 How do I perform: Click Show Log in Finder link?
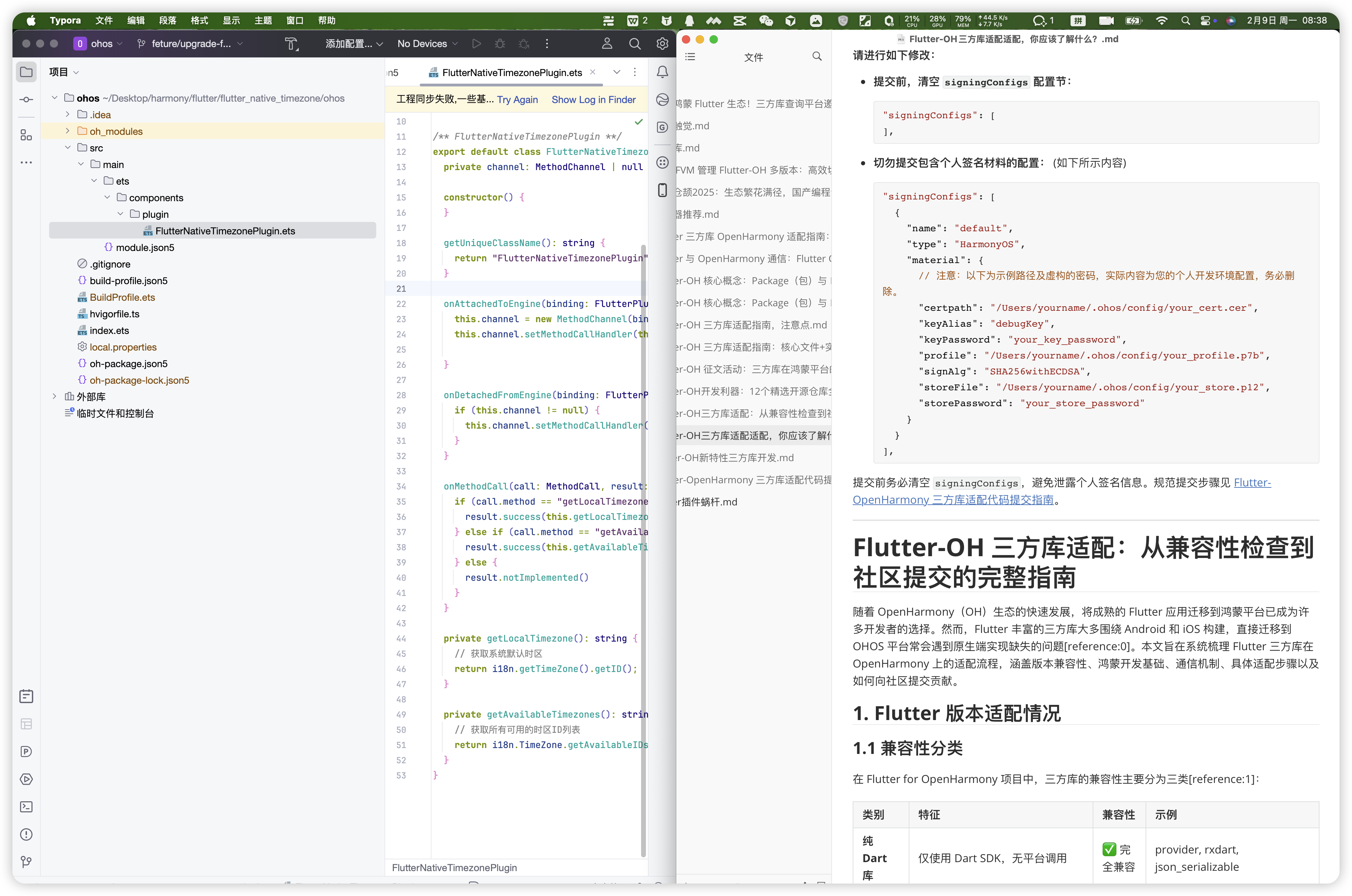593,100
